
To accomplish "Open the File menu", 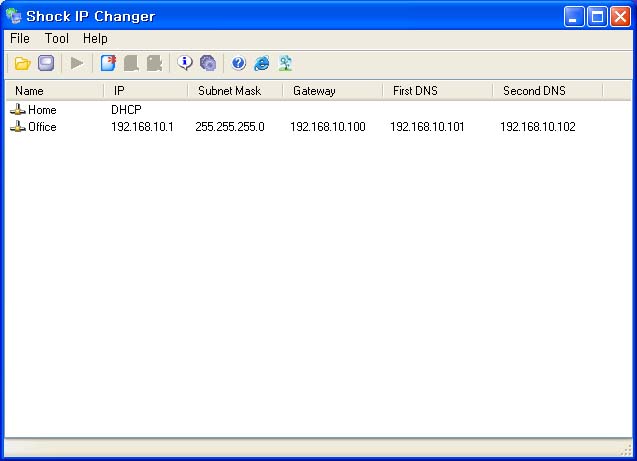I will (20, 38).
